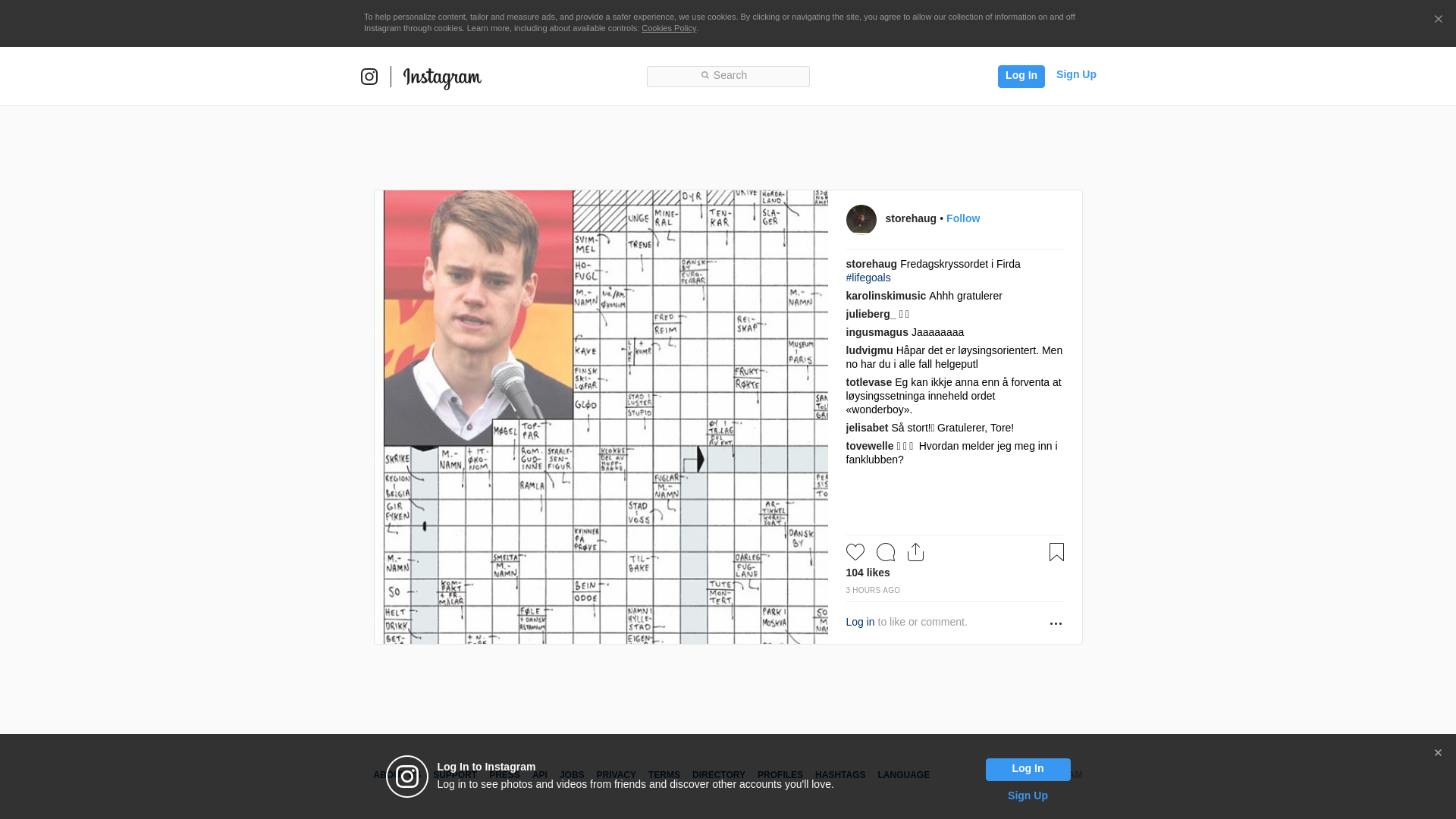Show the 104 likes list

point(868,573)
